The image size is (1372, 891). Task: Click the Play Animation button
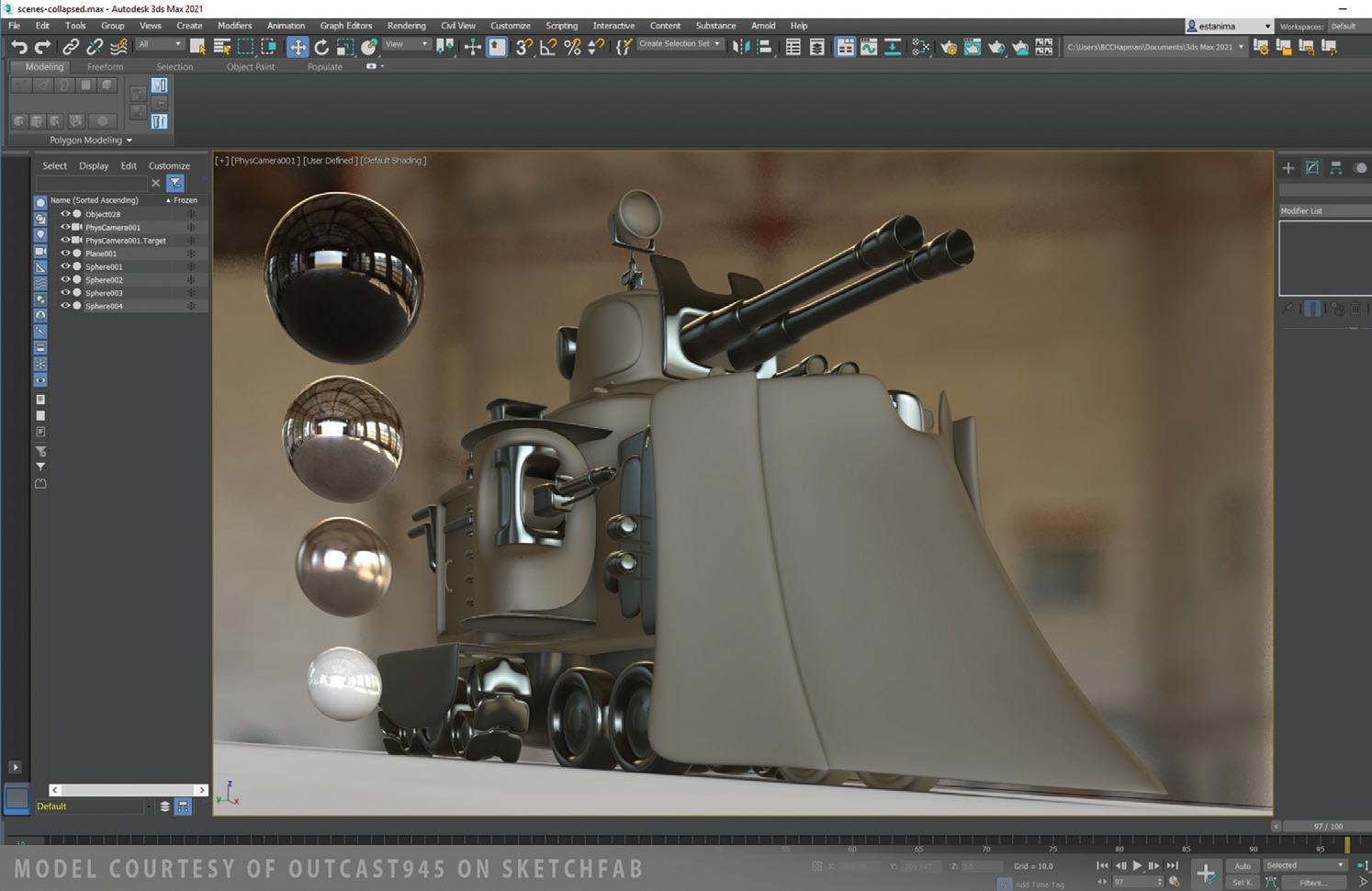click(x=1137, y=865)
